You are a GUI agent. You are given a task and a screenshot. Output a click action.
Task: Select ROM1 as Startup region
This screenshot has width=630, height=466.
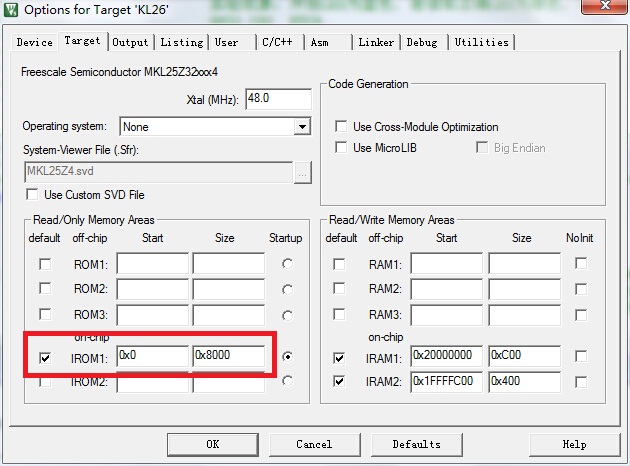pos(287,264)
